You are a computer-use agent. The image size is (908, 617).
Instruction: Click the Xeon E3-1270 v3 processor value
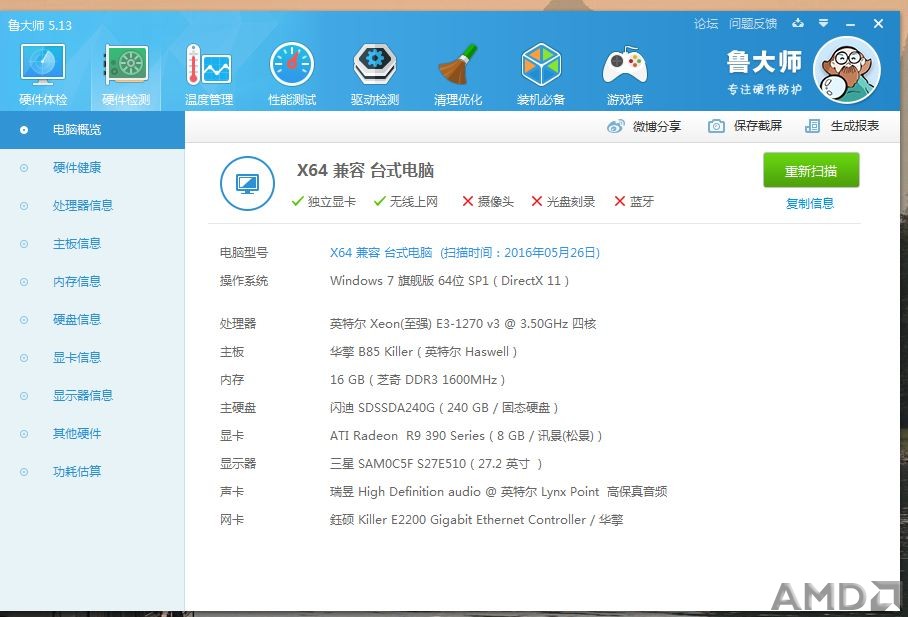(463, 323)
